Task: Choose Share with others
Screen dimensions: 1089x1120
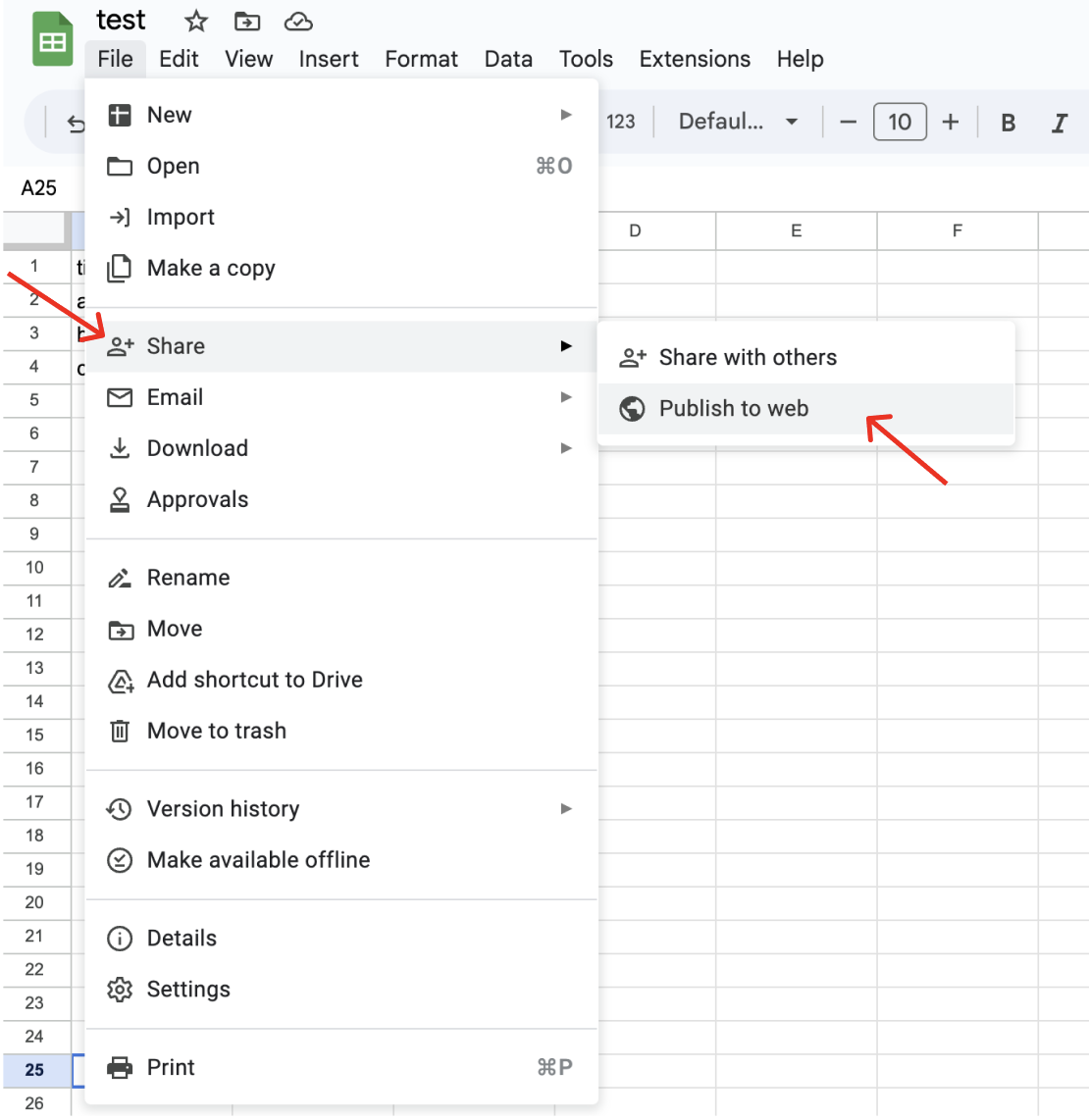Action: [x=748, y=358]
